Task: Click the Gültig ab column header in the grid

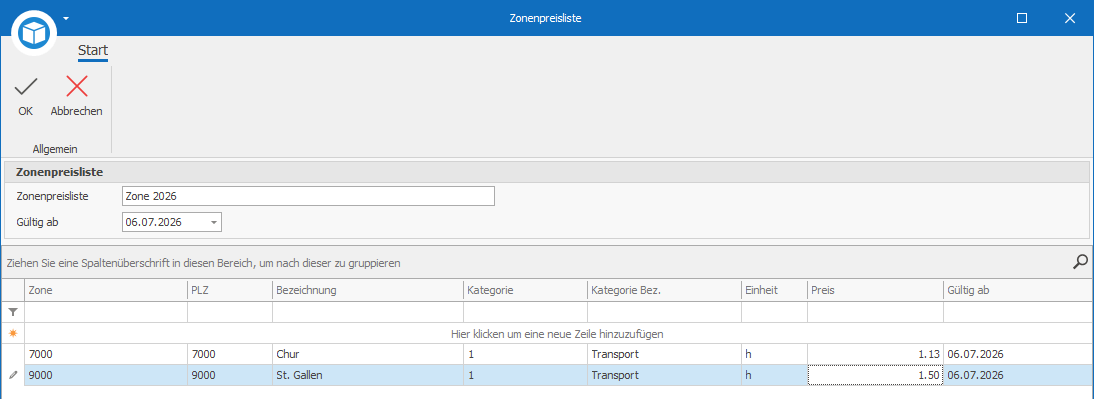Action: 1018,290
